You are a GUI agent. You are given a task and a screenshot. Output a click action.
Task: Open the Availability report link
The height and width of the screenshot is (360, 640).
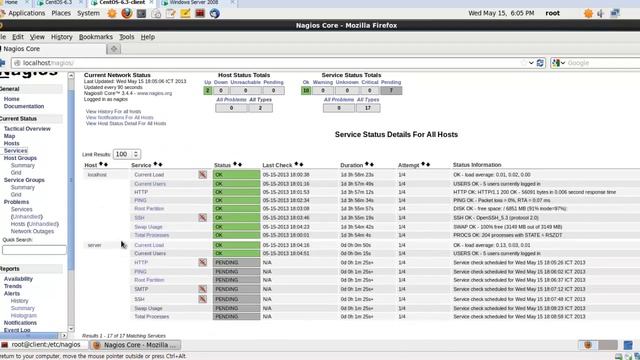point(18,279)
